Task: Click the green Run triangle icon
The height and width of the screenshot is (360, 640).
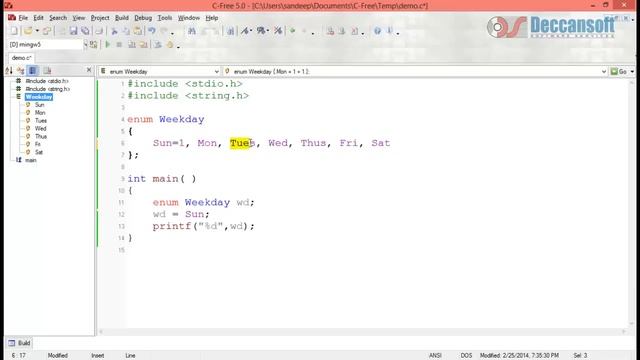Action: pyautogui.click(x=108, y=44)
